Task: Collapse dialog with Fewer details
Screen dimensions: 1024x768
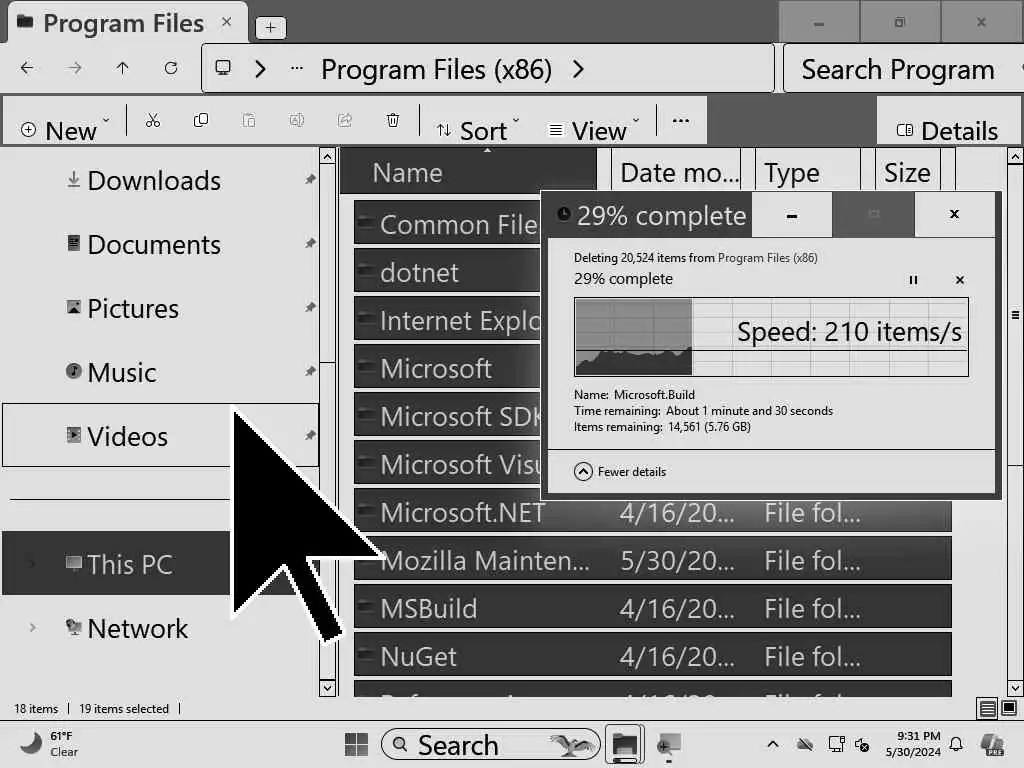Action: [x=620, y=472]
